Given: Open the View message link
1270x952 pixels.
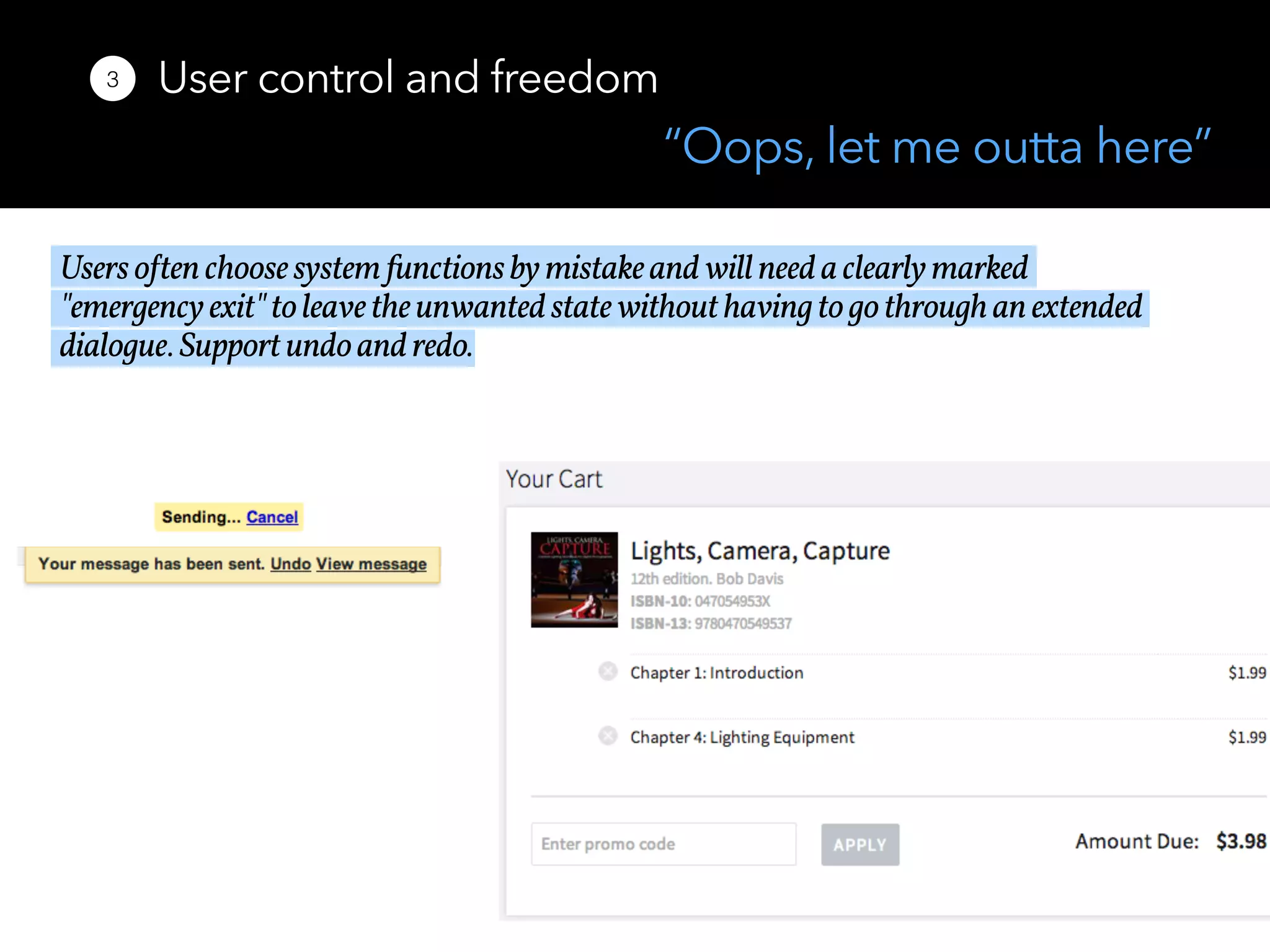Looking at the screenshot, I should click(371, 564).
